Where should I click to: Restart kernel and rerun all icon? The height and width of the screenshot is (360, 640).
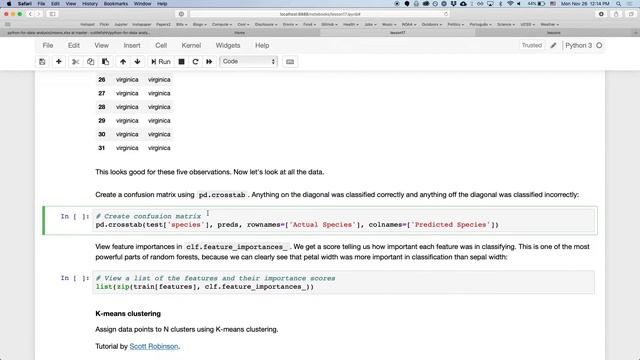pos(209,62)
